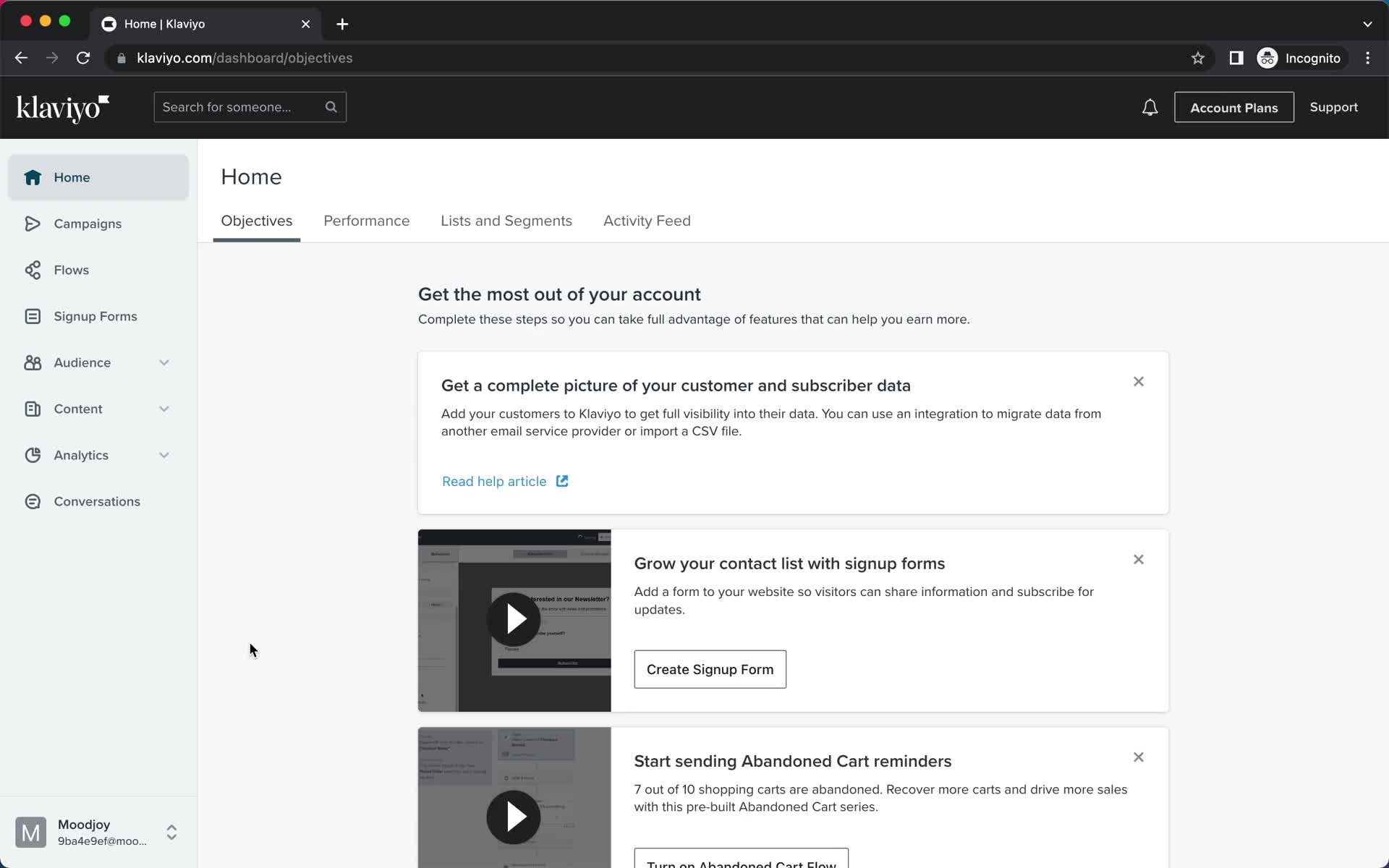Click the Conversations chat icon
Viewport: 1389px width, 868px height.
click(33, 501)
